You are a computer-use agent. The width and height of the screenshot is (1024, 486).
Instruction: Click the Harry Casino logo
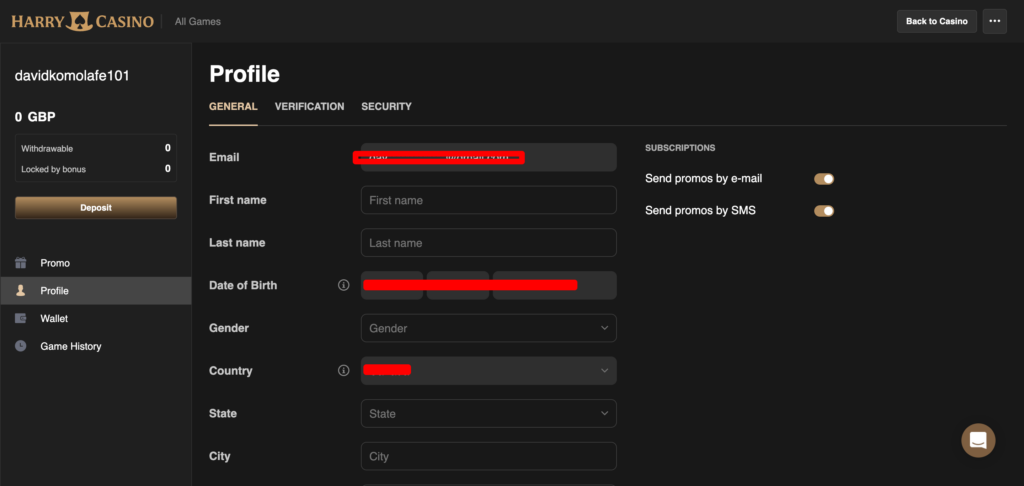82,21
